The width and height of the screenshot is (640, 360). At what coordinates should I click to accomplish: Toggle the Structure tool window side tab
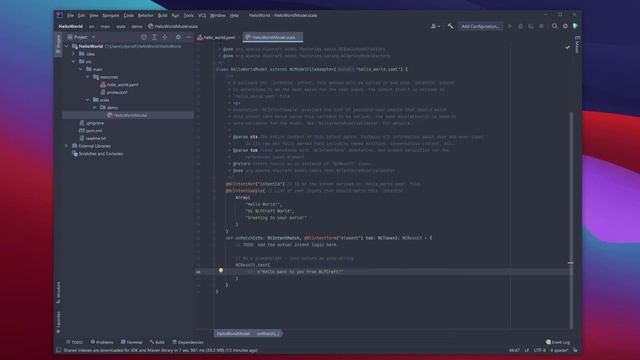click(58, 292)
